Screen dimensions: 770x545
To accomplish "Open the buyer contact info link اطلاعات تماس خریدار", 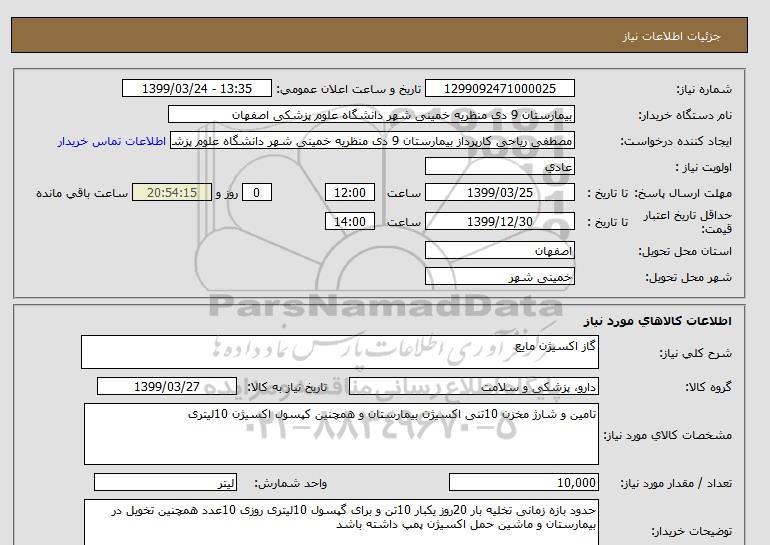I will click(111, 141).
